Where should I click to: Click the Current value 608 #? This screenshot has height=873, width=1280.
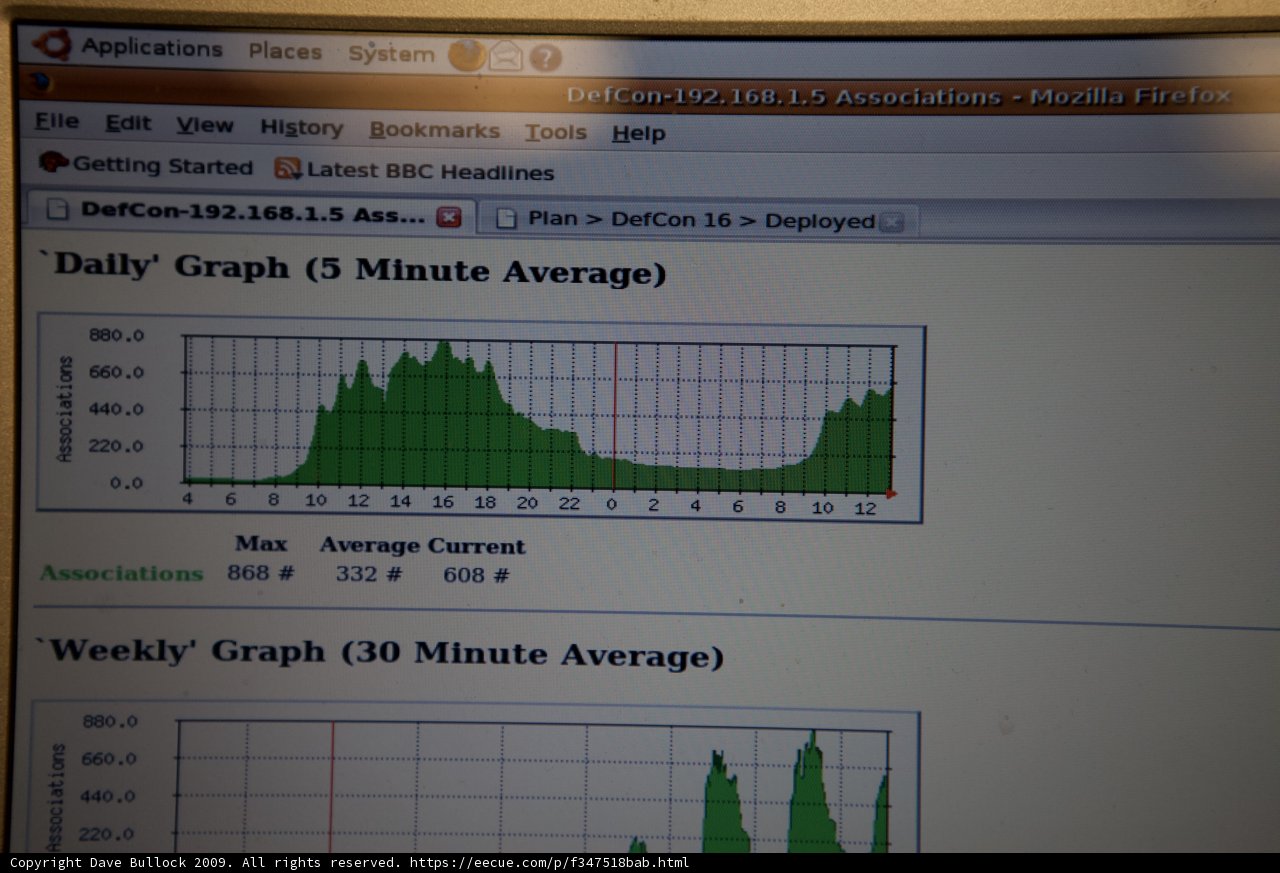[x=476, y=575]
